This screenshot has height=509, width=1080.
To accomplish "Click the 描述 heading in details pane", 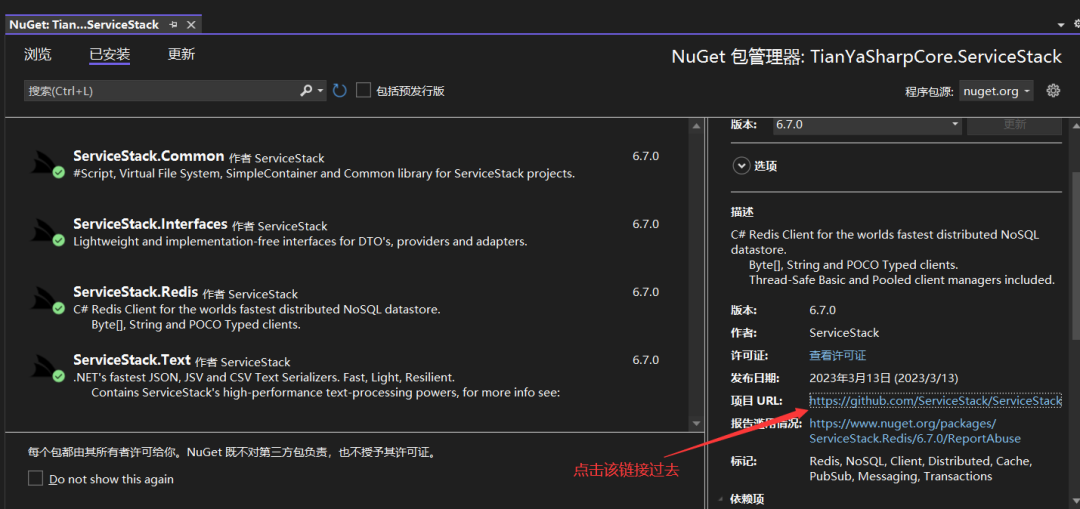I will [x=742, y=212].
